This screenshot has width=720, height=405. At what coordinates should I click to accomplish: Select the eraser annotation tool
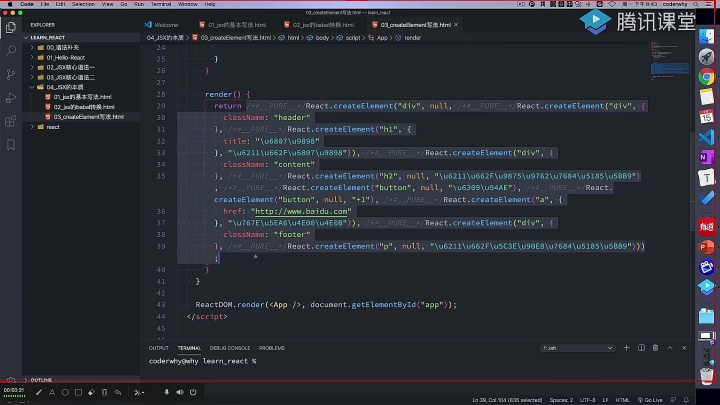(x=91, y=392)
